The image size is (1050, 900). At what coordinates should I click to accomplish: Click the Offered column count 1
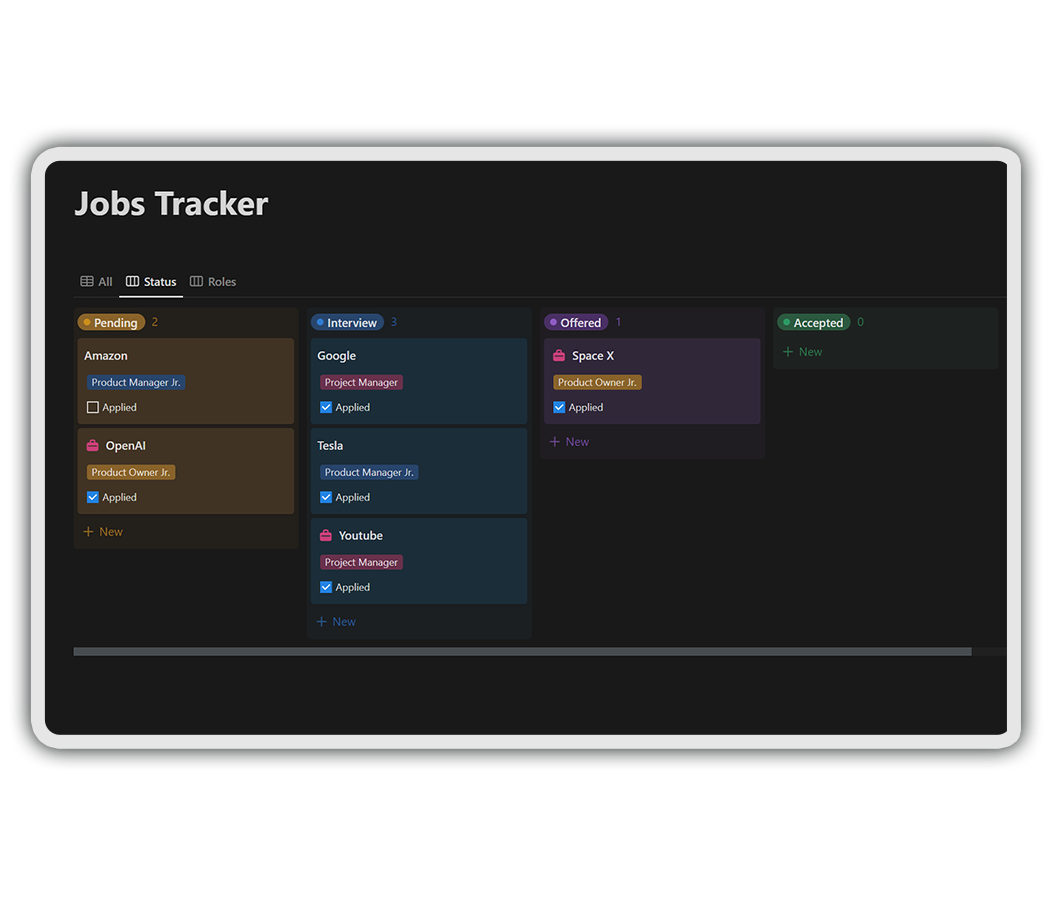618,322
